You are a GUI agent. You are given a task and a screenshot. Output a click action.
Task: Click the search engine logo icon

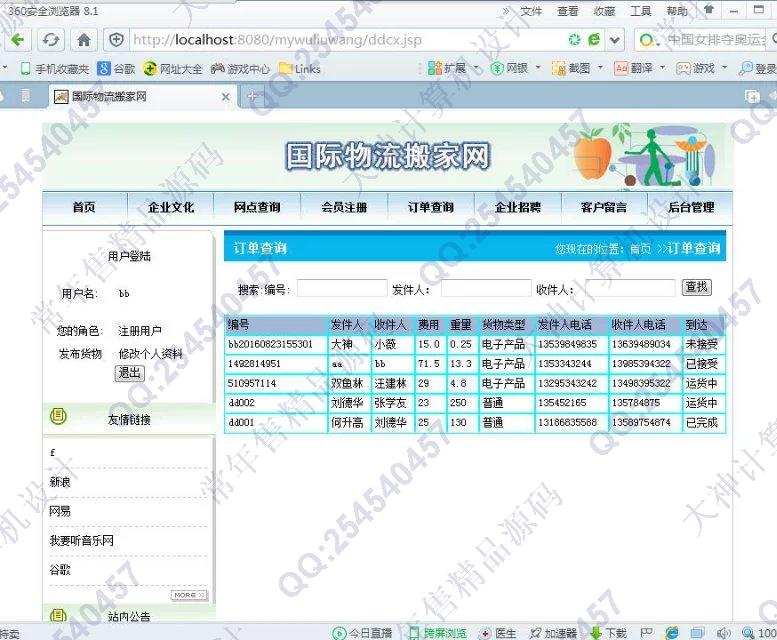click(x=646, y=40)
